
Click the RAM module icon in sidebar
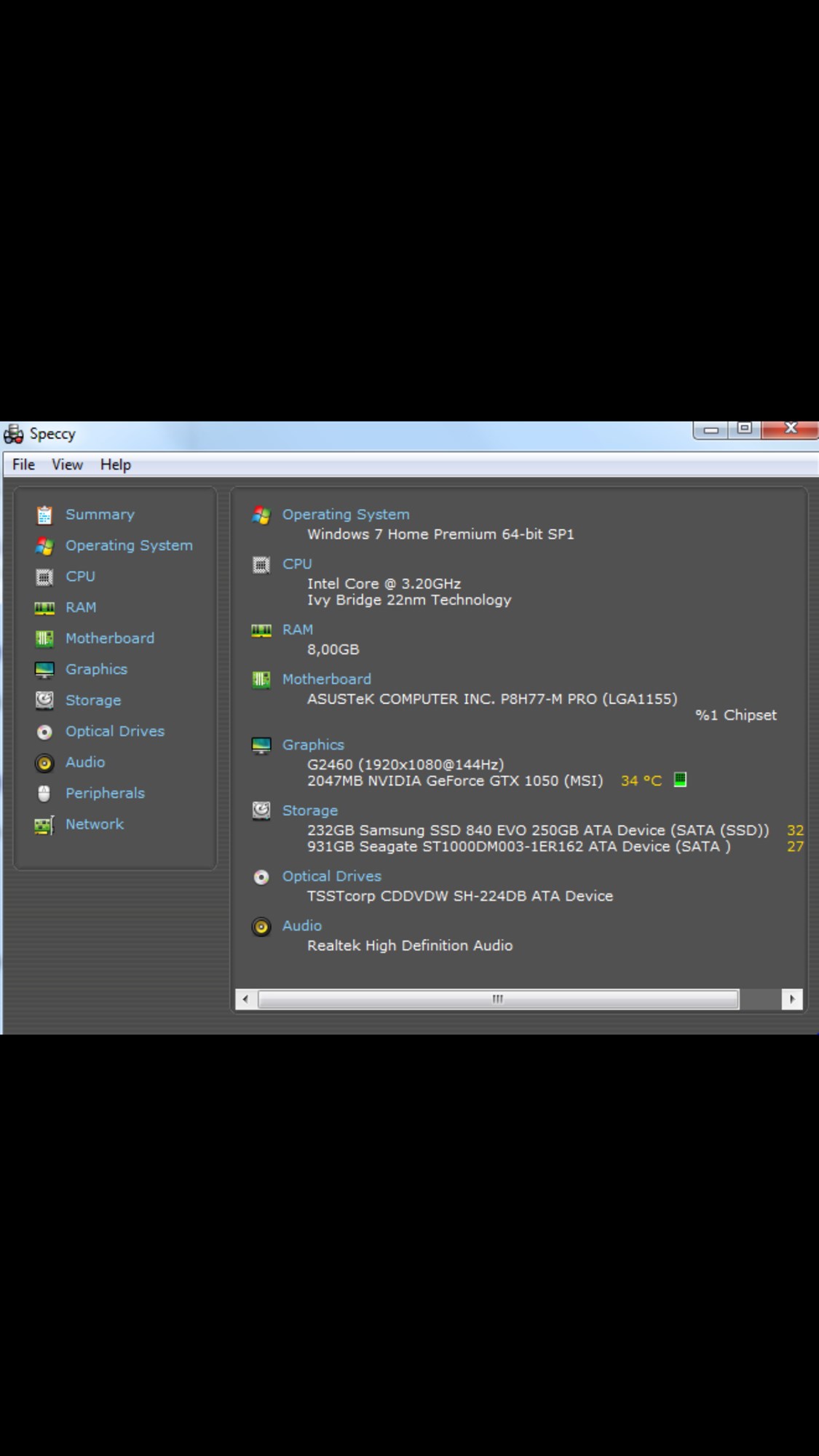[x=44, y=608]
